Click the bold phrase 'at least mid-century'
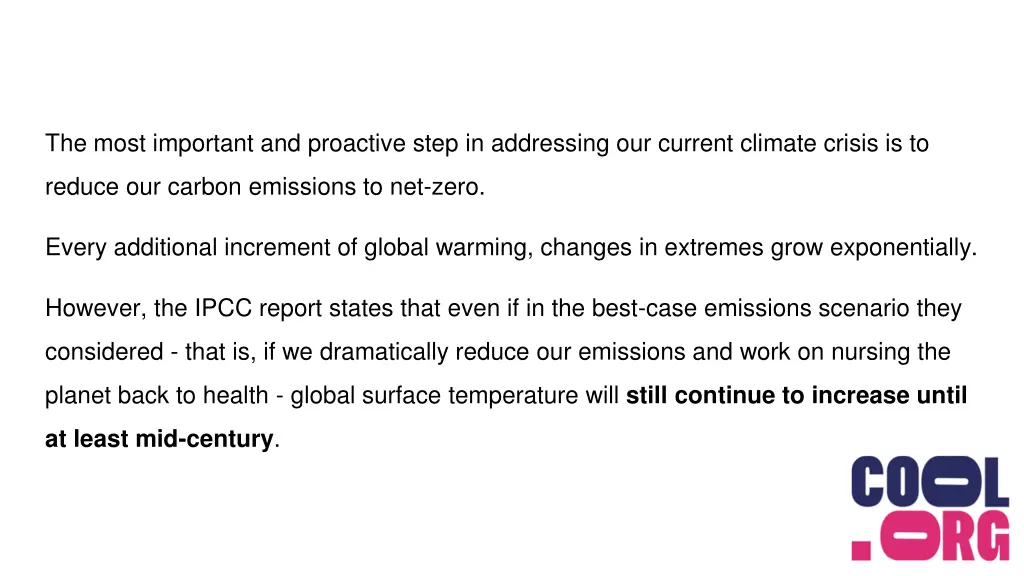Image resolution: width=1024 pixels, height=576 pixels. tap(159, 440)
